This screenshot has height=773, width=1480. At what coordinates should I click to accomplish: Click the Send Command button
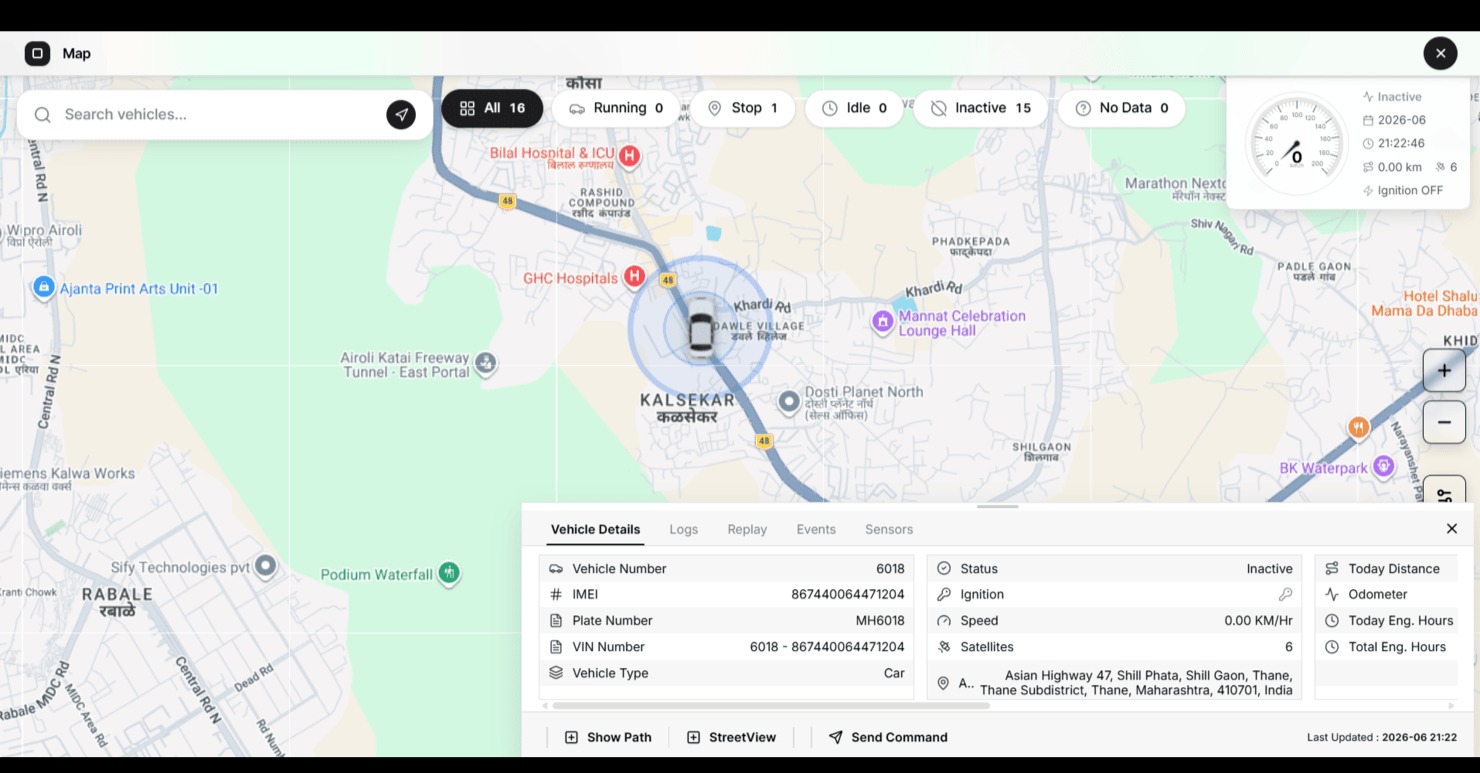coord(888,737)
